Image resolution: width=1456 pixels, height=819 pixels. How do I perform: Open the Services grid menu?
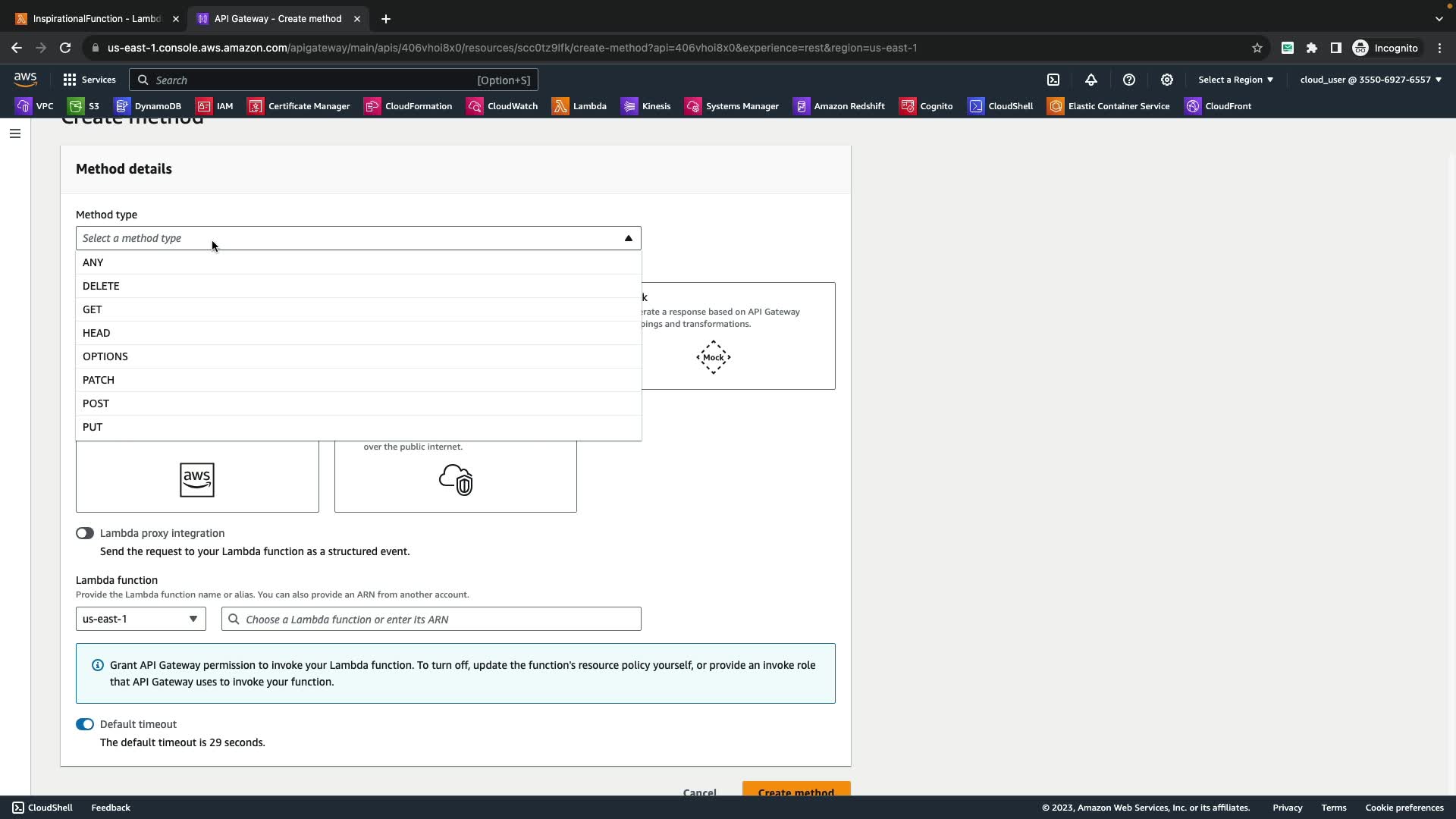(x=89, y=80)
